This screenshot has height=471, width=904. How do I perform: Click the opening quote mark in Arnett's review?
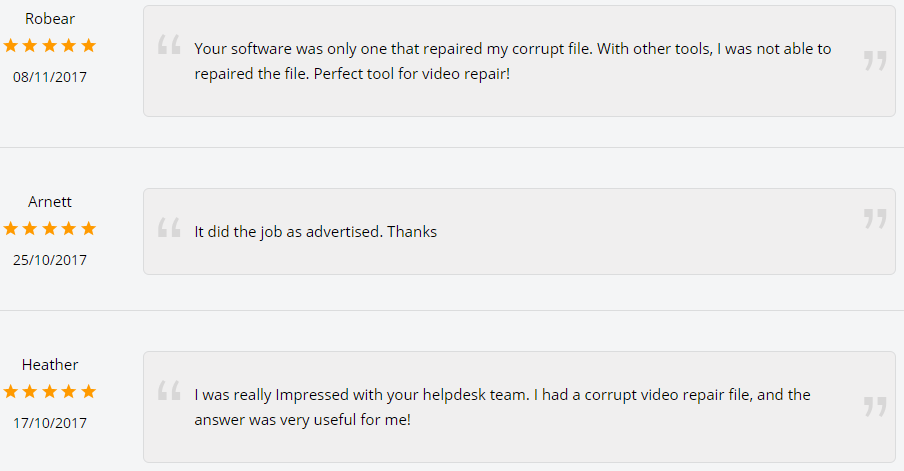click(169, 227)
